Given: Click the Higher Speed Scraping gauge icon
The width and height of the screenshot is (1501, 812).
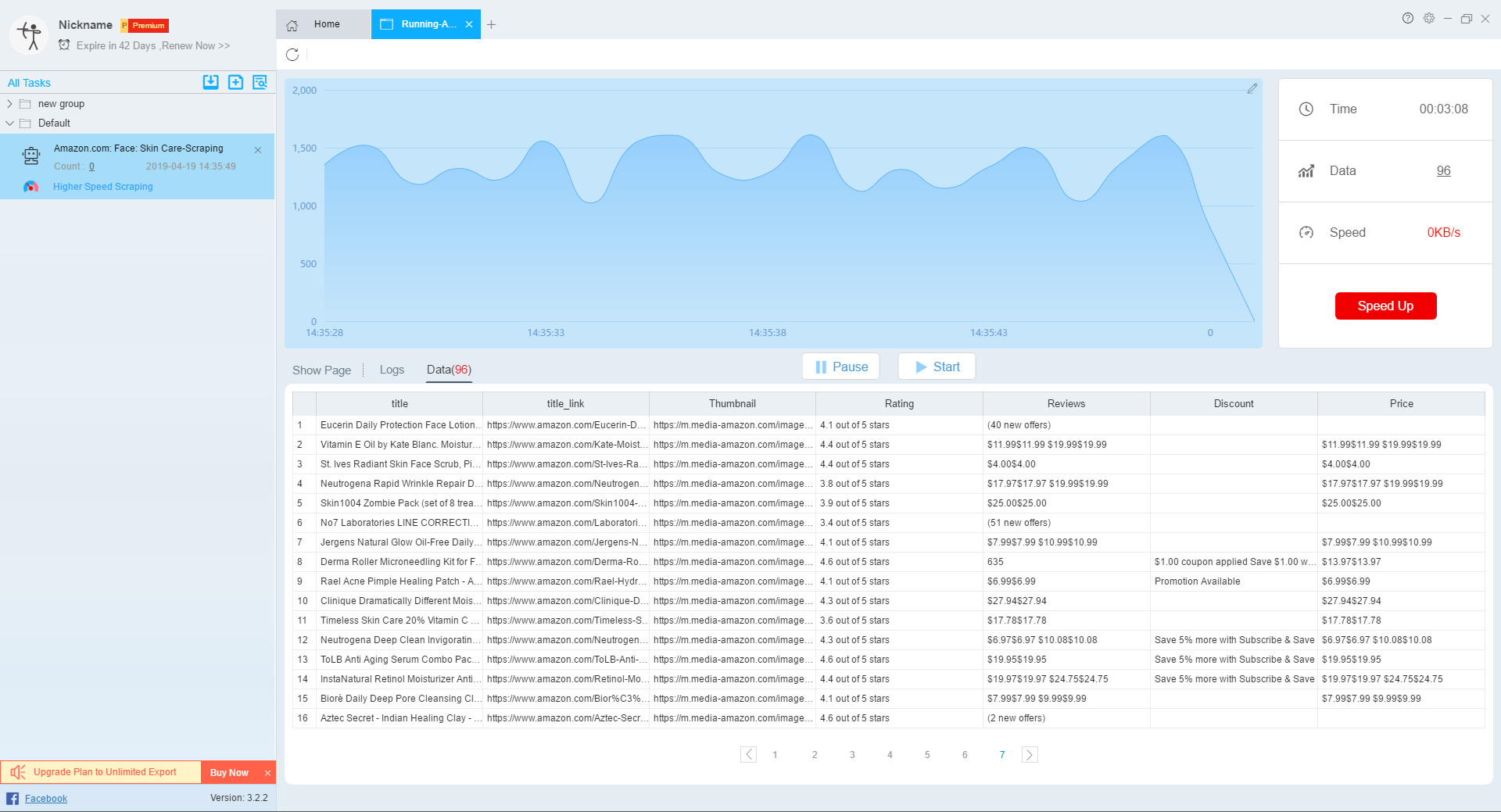Looking at the screenshot, I should 30,187.
